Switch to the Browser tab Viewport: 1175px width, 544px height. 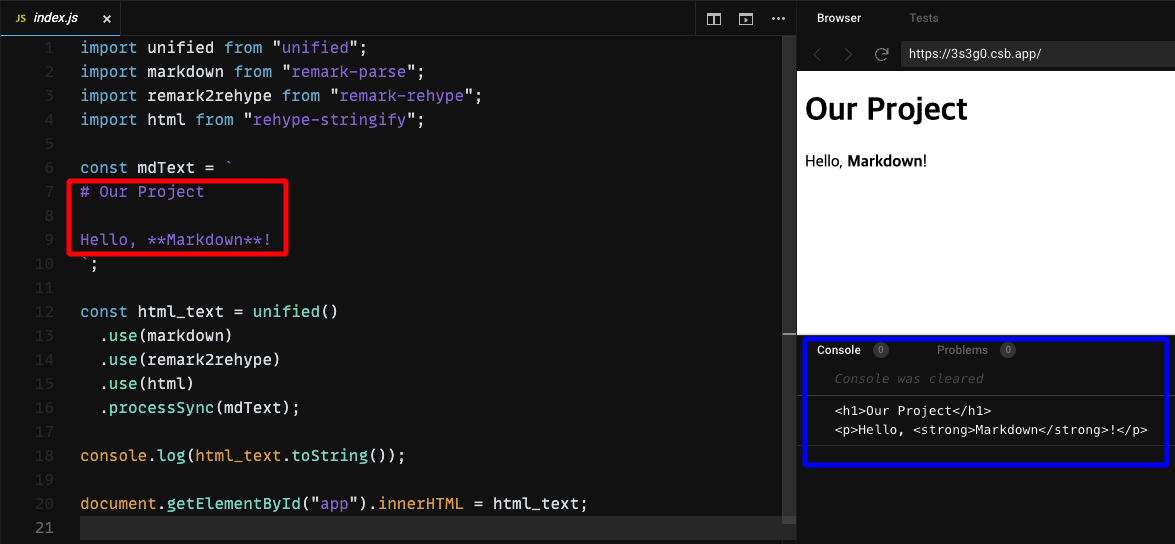pos(839,18)
